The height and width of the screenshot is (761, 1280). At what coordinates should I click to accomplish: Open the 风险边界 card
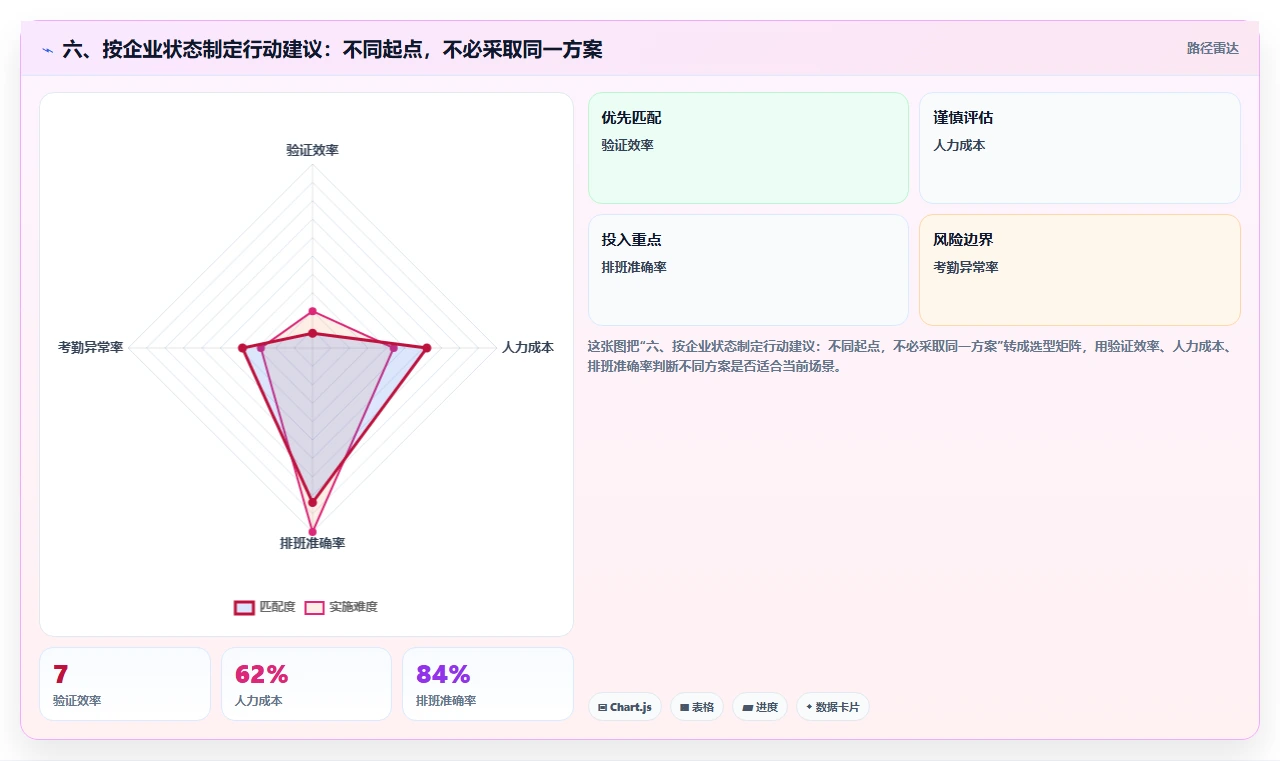[x=1080, y=270]
